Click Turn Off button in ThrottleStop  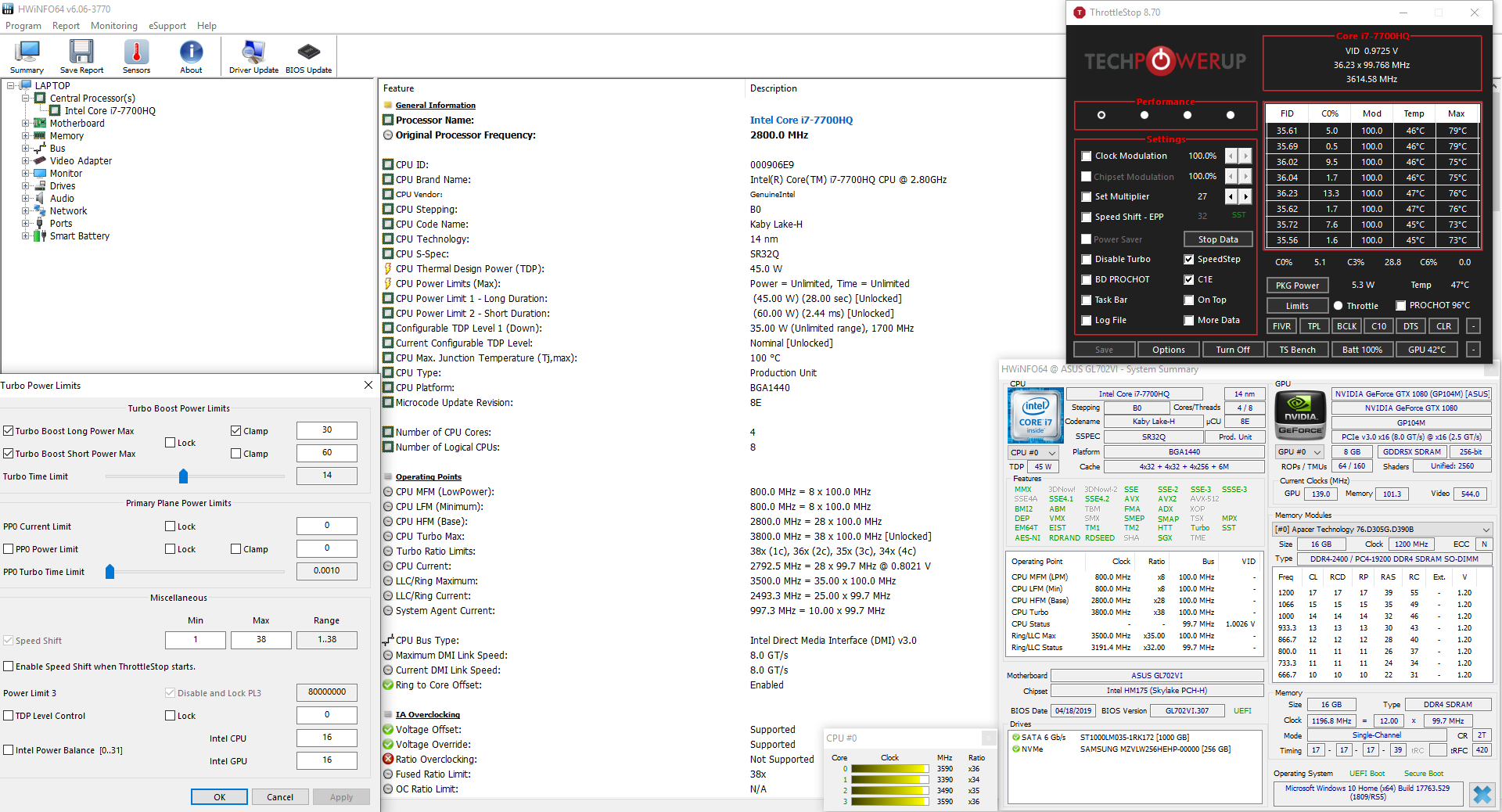pyautogui.click(x=1232, y=350)
